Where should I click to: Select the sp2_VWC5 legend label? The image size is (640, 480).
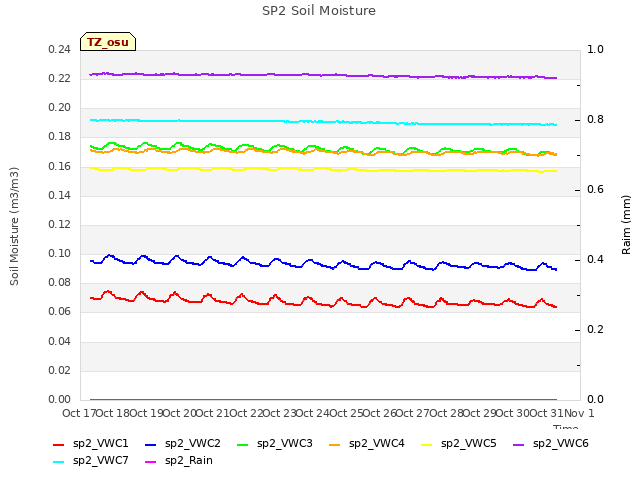[469, 444]
